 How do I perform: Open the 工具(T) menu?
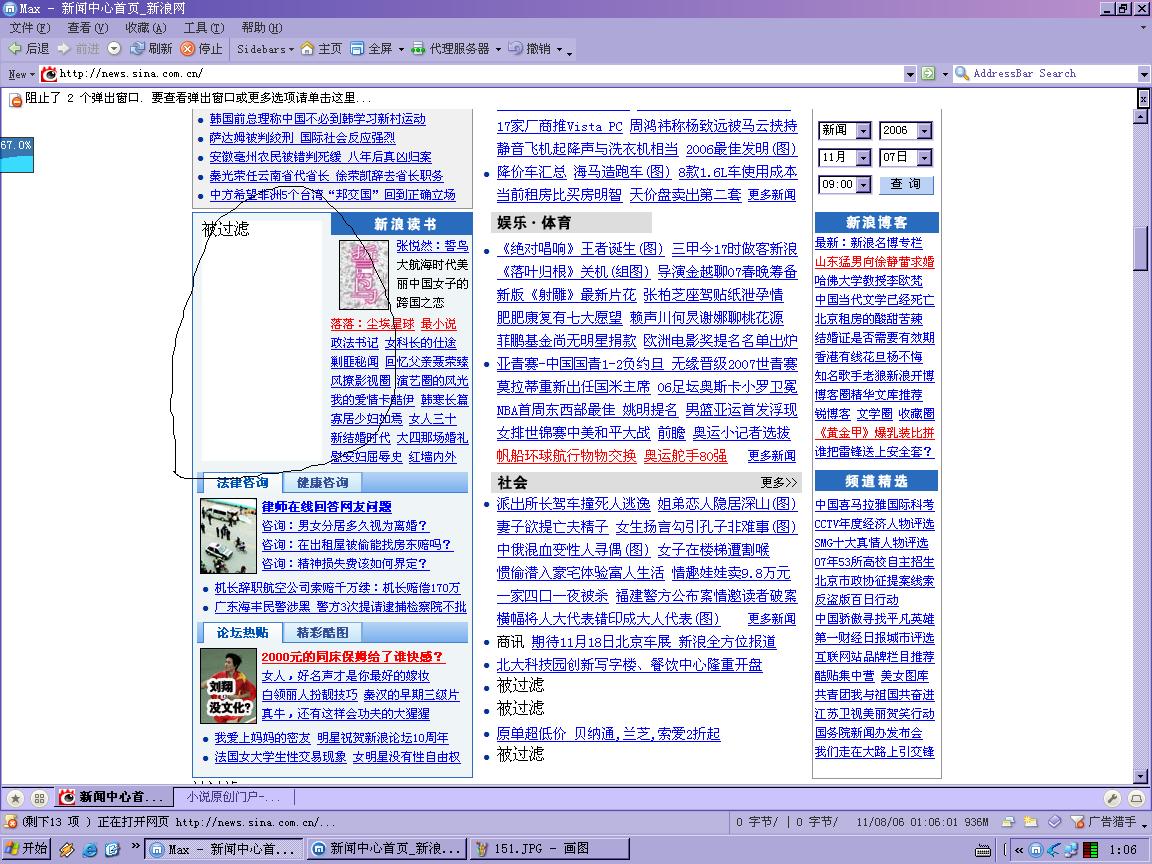coord(204,28)
